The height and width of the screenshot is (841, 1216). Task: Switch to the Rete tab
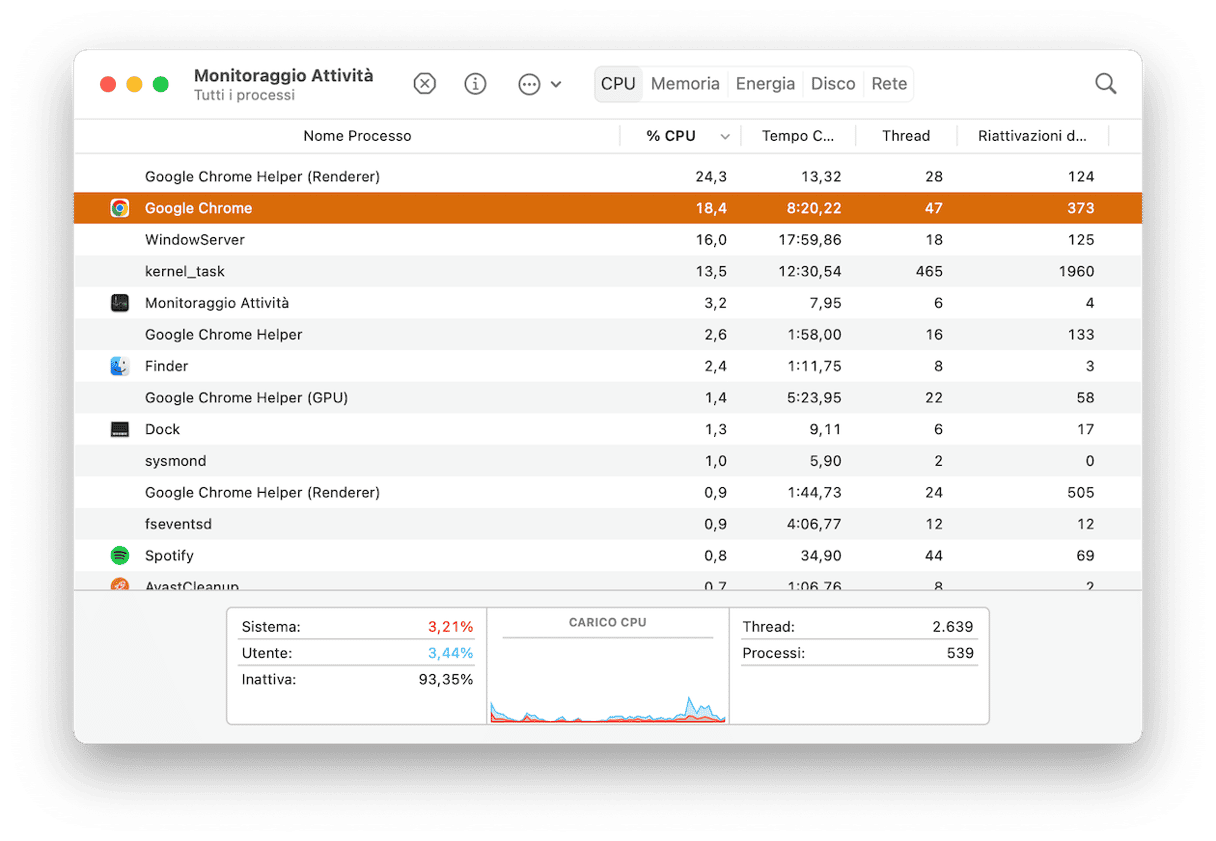tap(889, 84)
